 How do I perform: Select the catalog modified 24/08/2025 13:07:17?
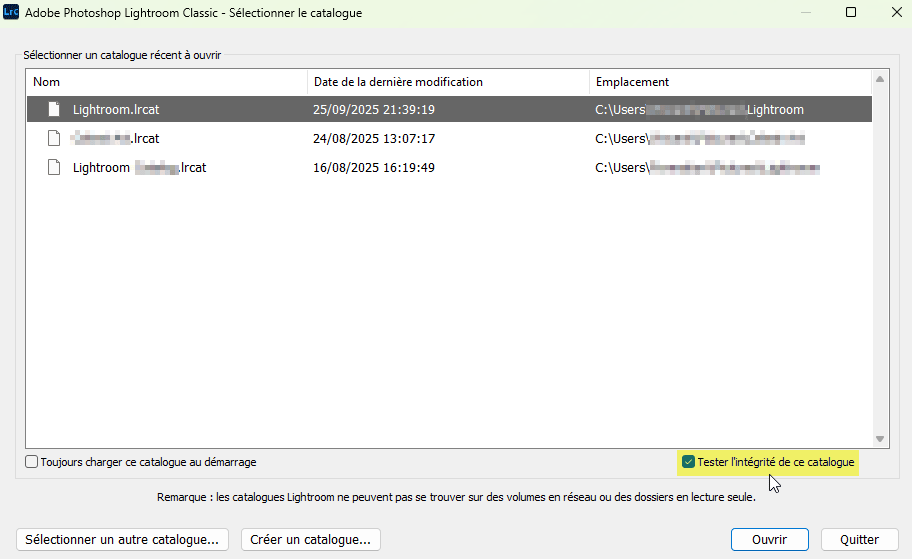(x=374, y=139)
